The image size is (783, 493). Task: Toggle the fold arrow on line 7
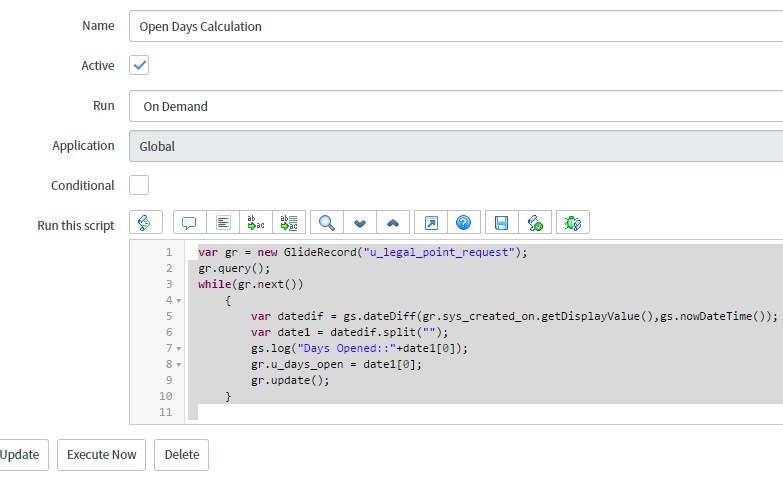[179, 349]
